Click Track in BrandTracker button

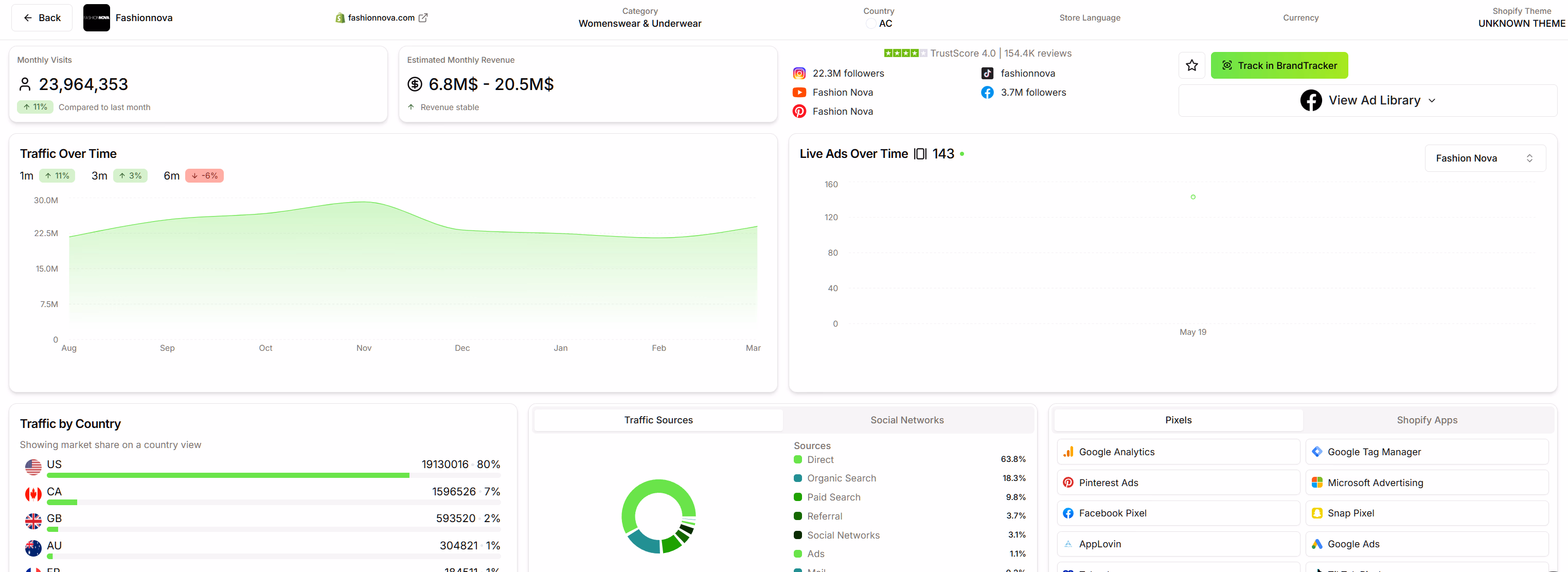click(1279, 65)
